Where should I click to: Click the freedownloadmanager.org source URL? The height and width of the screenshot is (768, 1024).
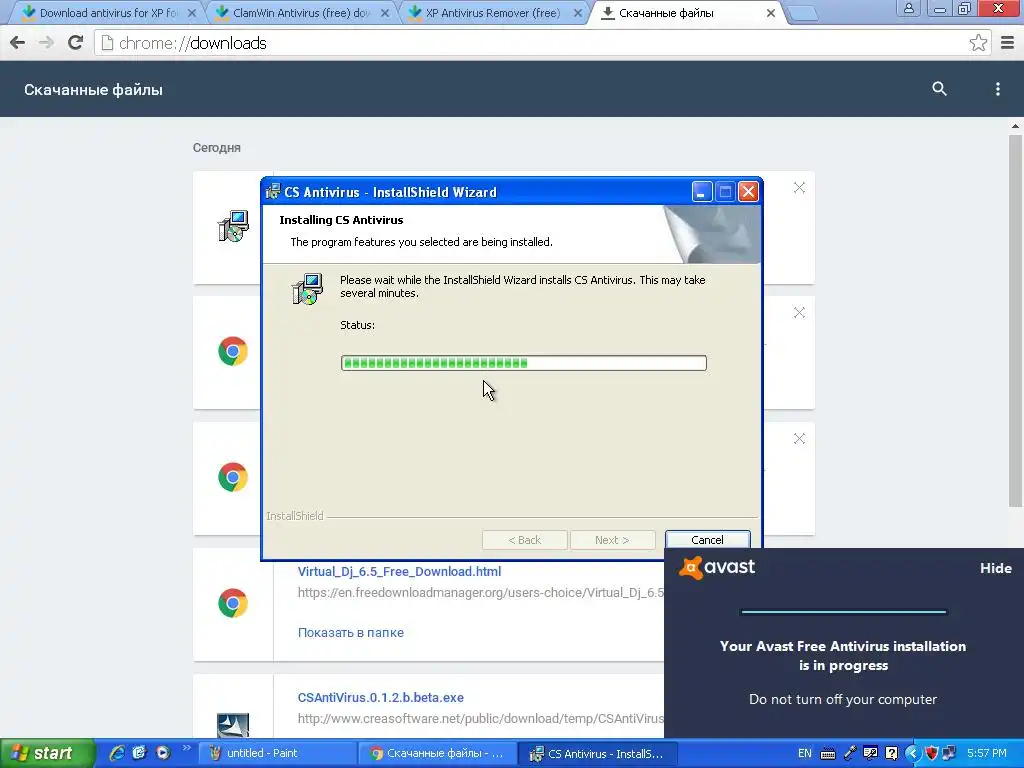point(481,592)
